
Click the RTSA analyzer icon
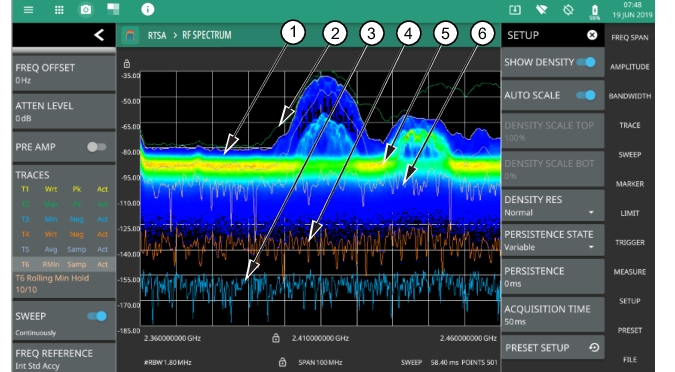tap(130, 35)
